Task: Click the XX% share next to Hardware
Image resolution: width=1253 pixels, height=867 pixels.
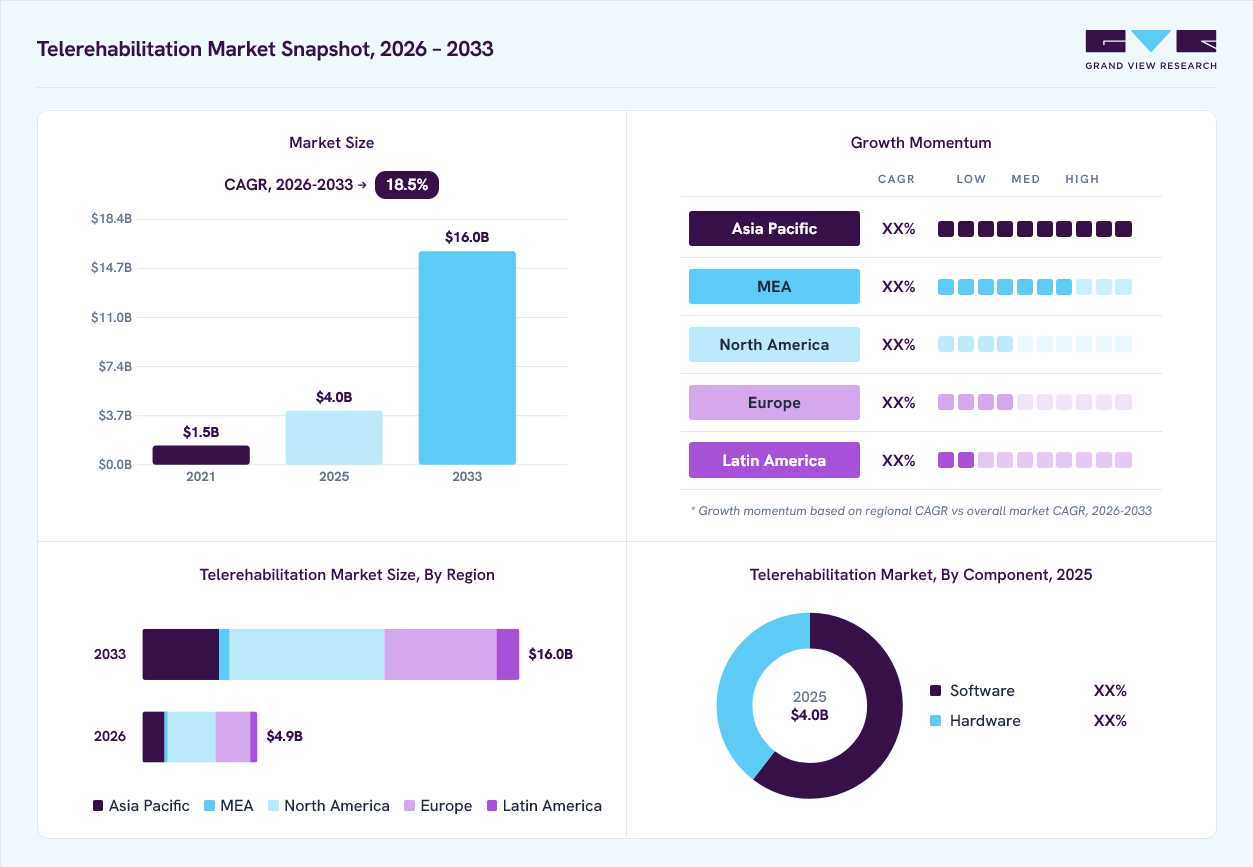Action: [x=1110, y=721]
